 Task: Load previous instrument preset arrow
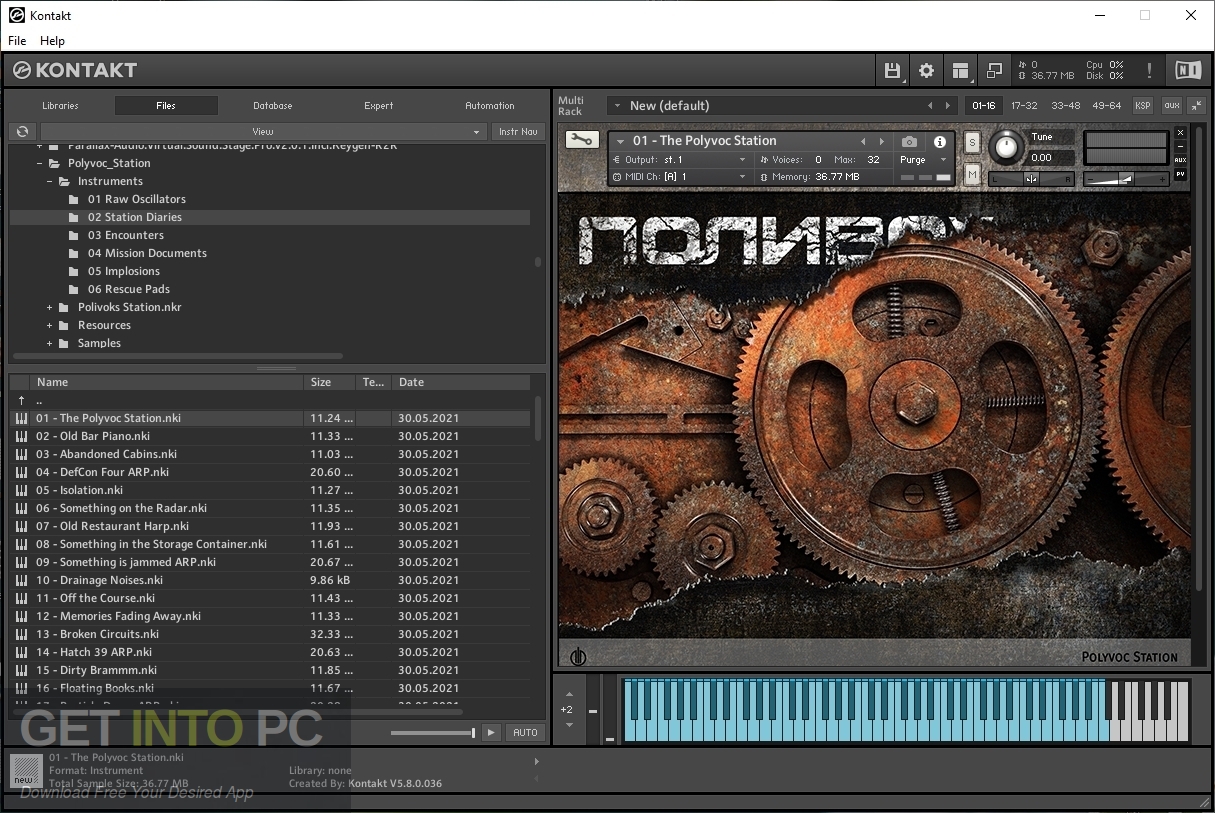coord(864,142)
